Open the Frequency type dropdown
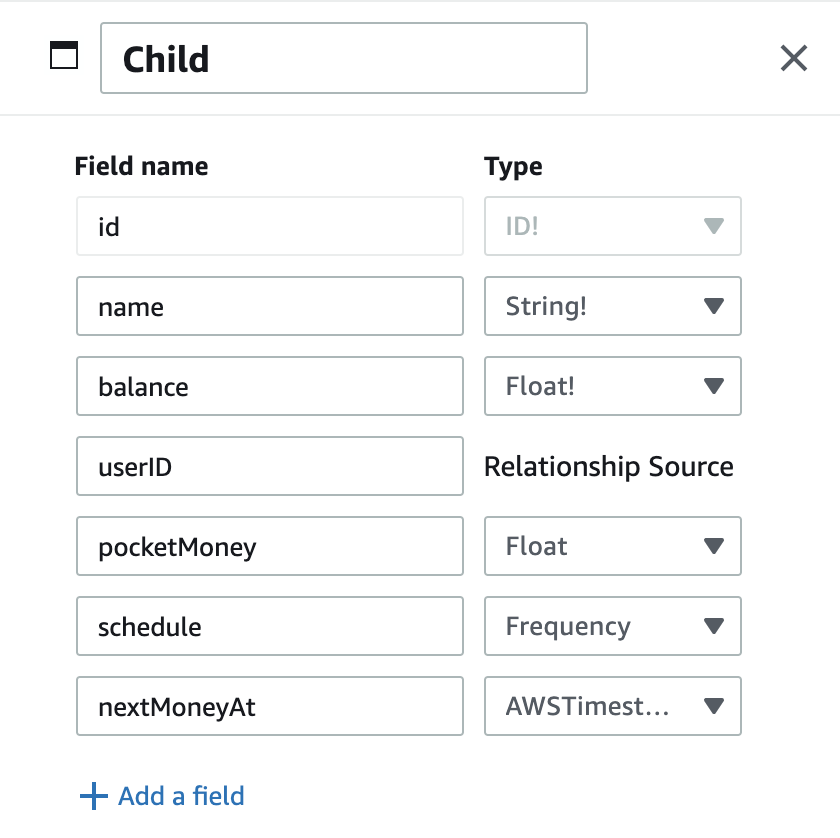This screenshot has height=838, width=840. pos(613,626)
